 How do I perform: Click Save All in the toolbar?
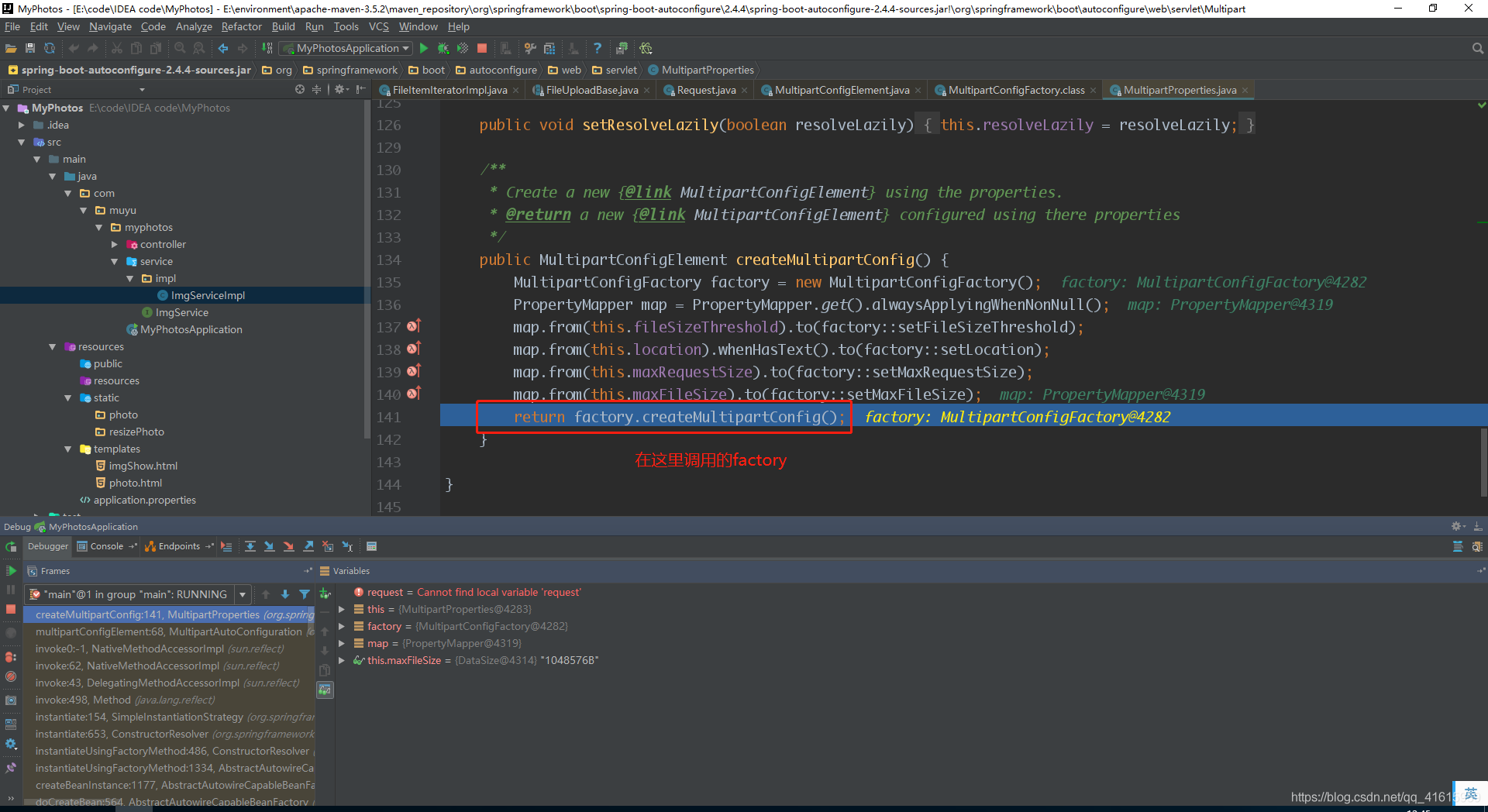click(x=30, y=48)
